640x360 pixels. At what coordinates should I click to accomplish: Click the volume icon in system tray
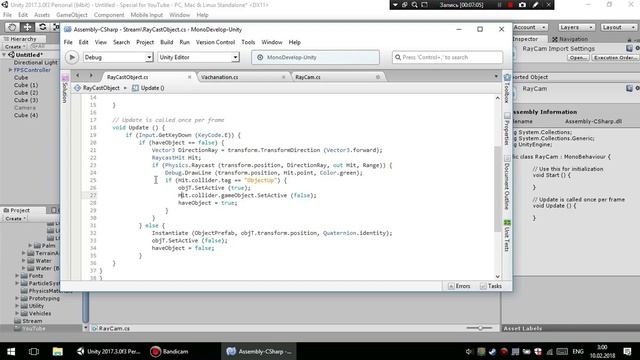point(469,351)
